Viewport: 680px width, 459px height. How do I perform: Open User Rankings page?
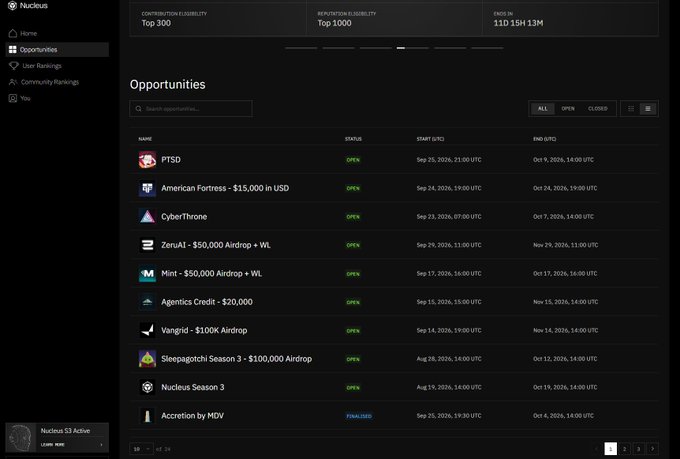(57, 66)
